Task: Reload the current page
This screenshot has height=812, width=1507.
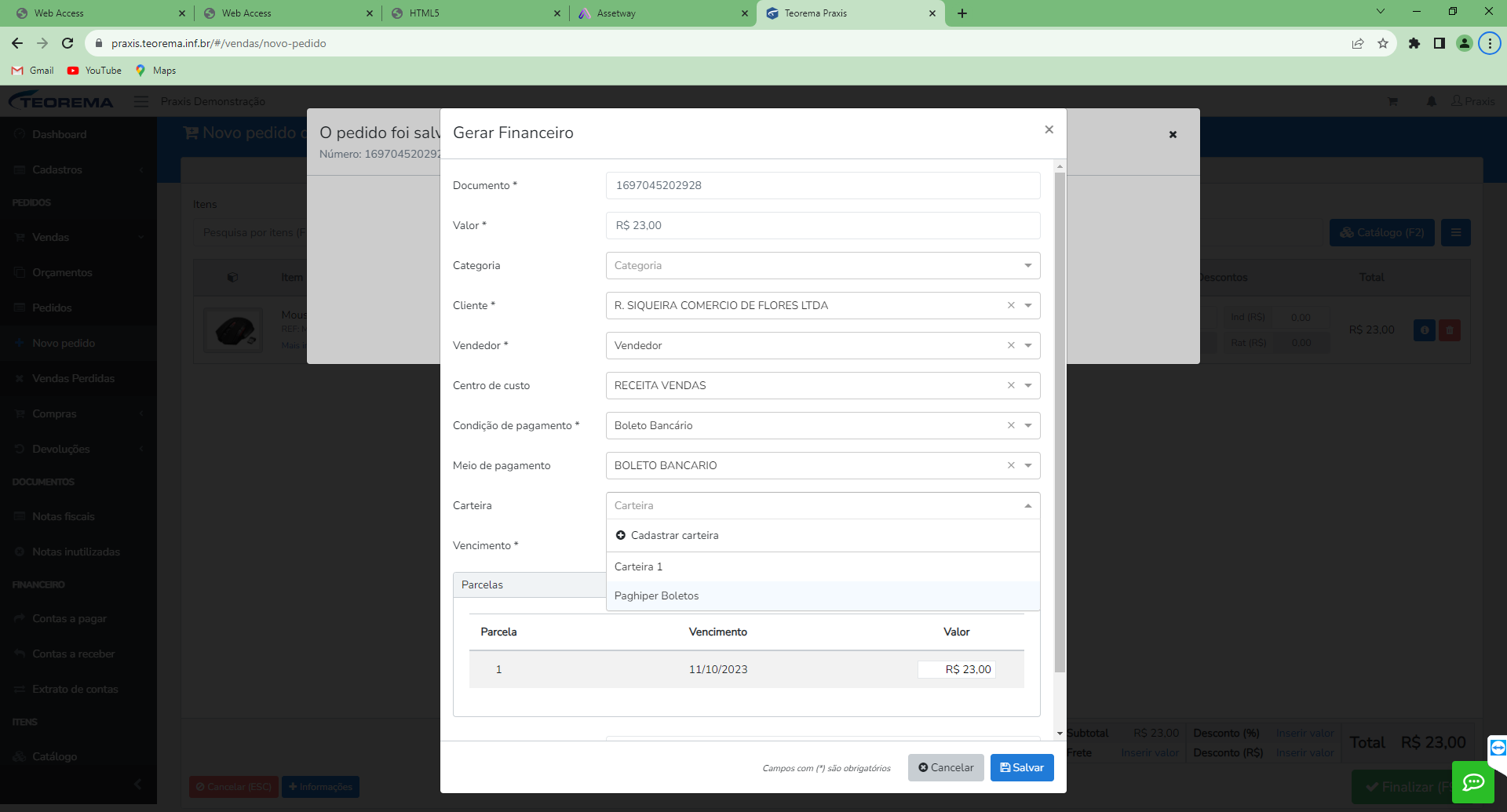Action: click(x=68, y=43)
